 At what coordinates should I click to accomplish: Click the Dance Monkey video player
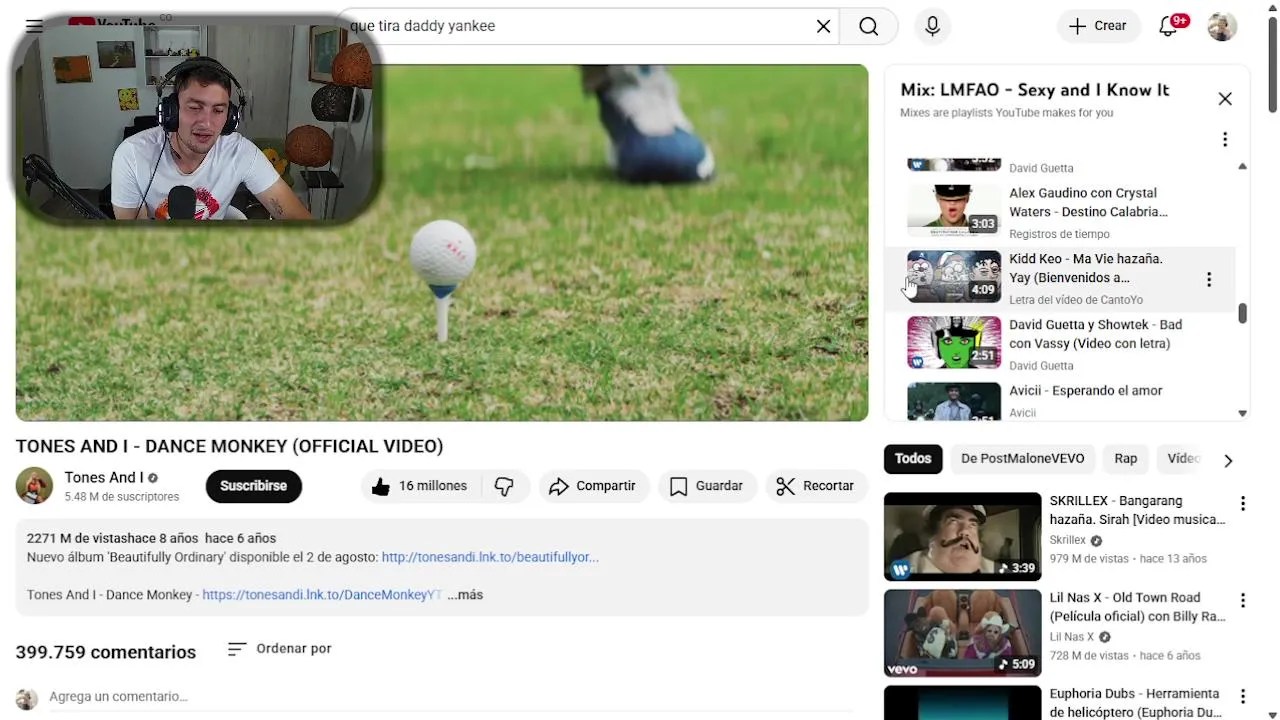pos(442,243)
